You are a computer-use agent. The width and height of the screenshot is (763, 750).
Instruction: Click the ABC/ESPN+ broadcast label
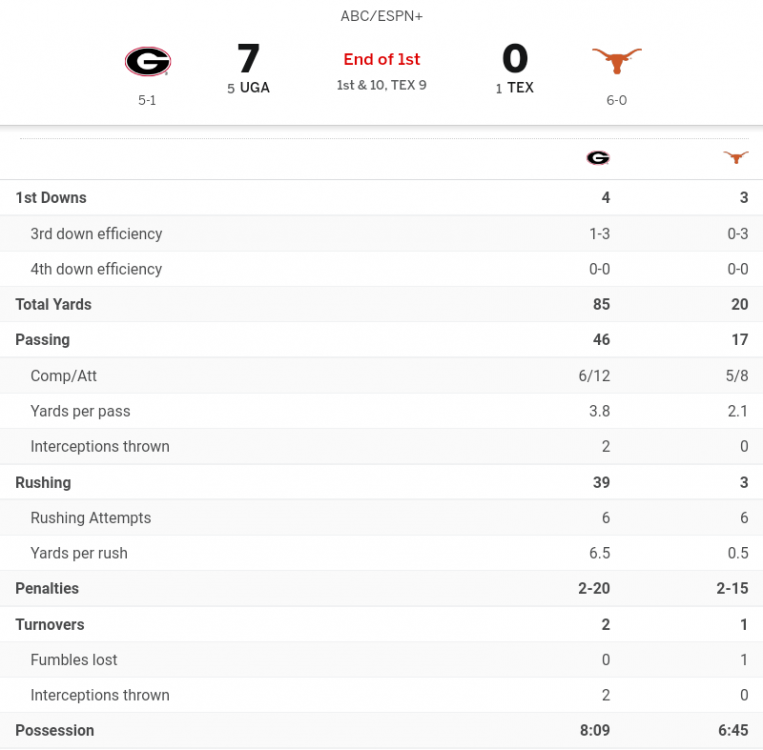381,17
